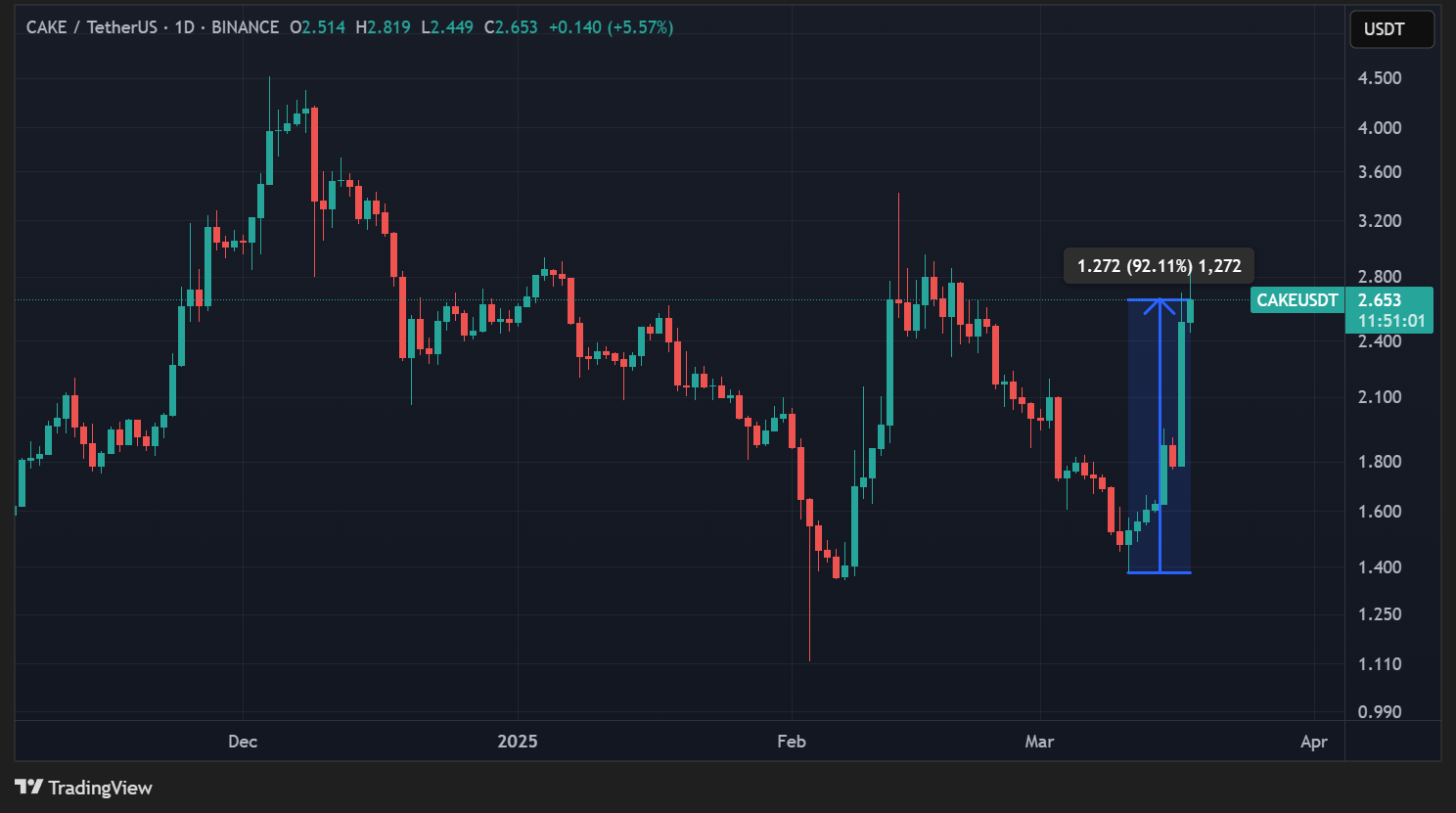Click the +0.140 (+5.57%) change value
The height and width of the screenshot is (813, 1456).
pos(611,27)
